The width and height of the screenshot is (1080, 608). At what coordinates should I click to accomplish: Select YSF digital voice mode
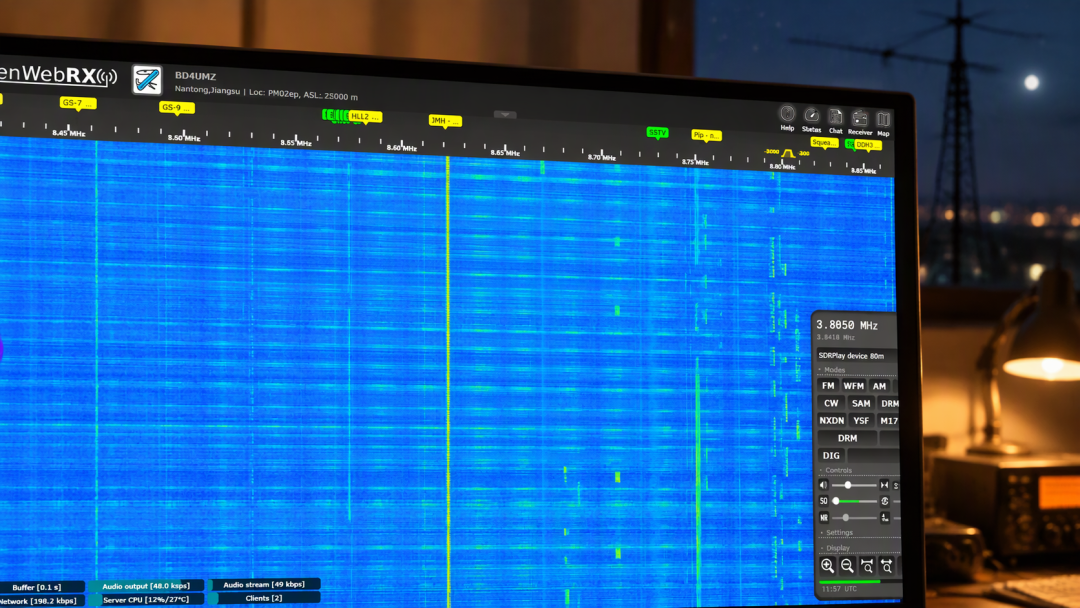tap(861, 421)
